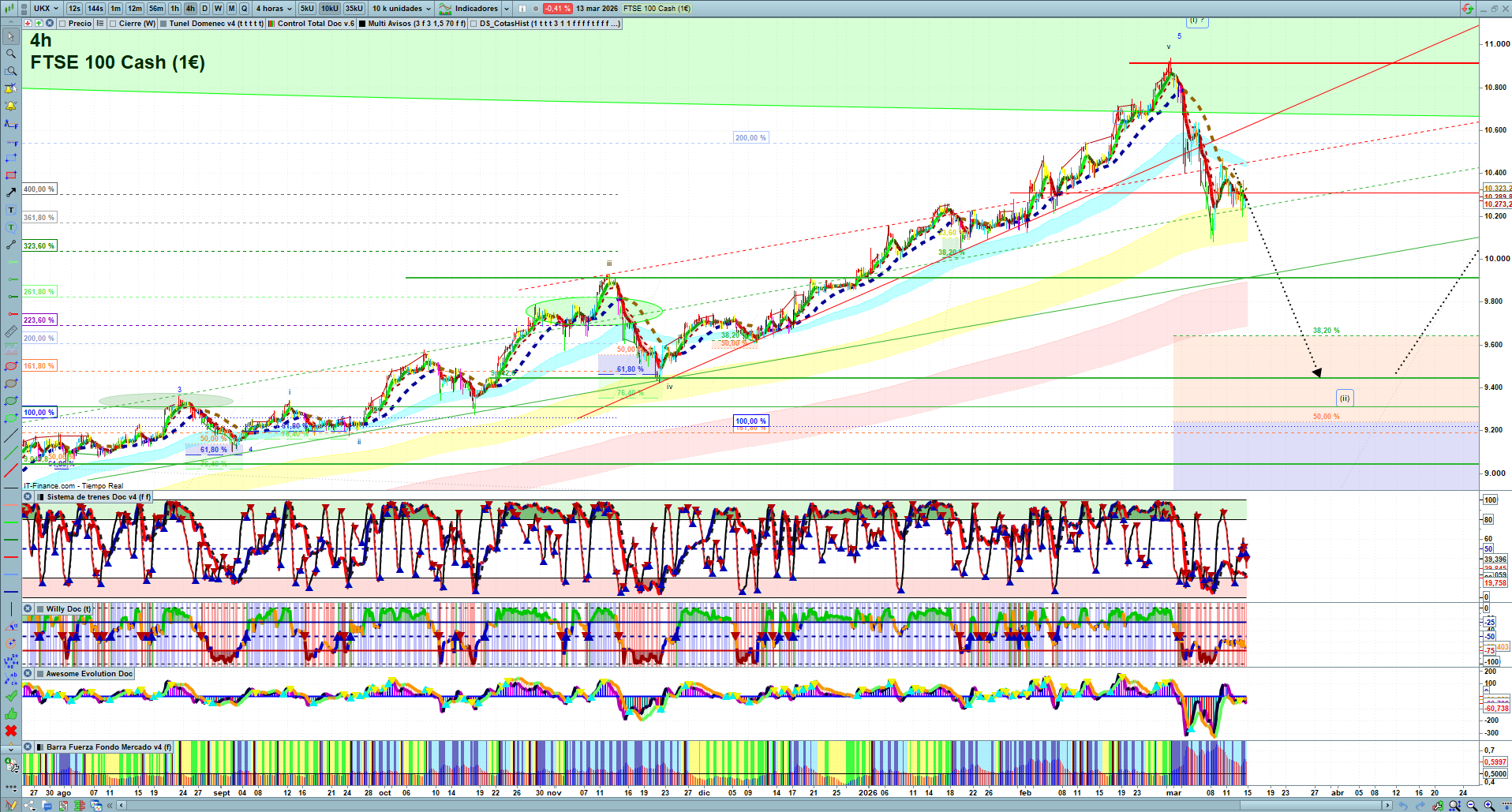Pick the black arrow drawing tool
The width and height of the screenshot is (1512, 812).
(x=11, y=193)
